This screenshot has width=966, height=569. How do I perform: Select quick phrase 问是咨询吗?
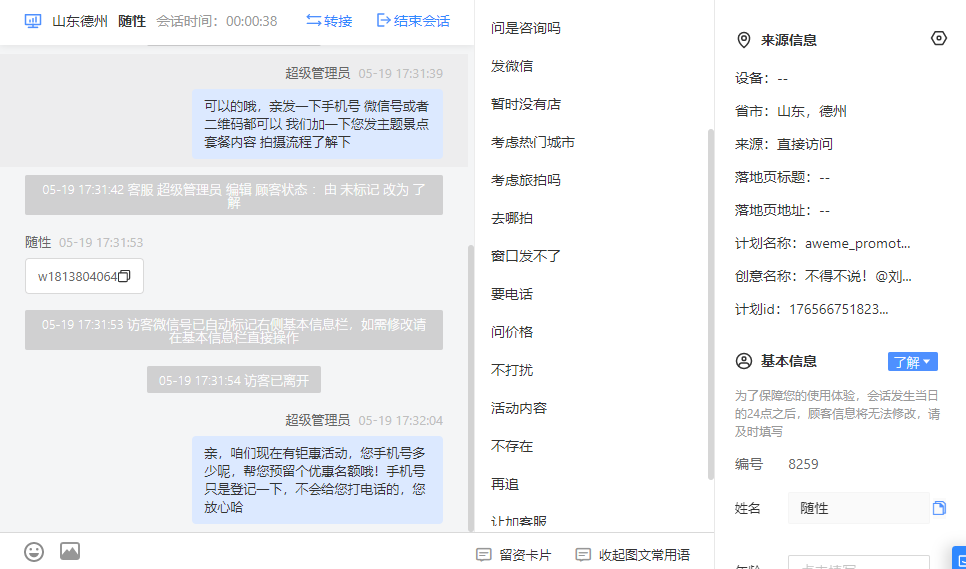526,28
